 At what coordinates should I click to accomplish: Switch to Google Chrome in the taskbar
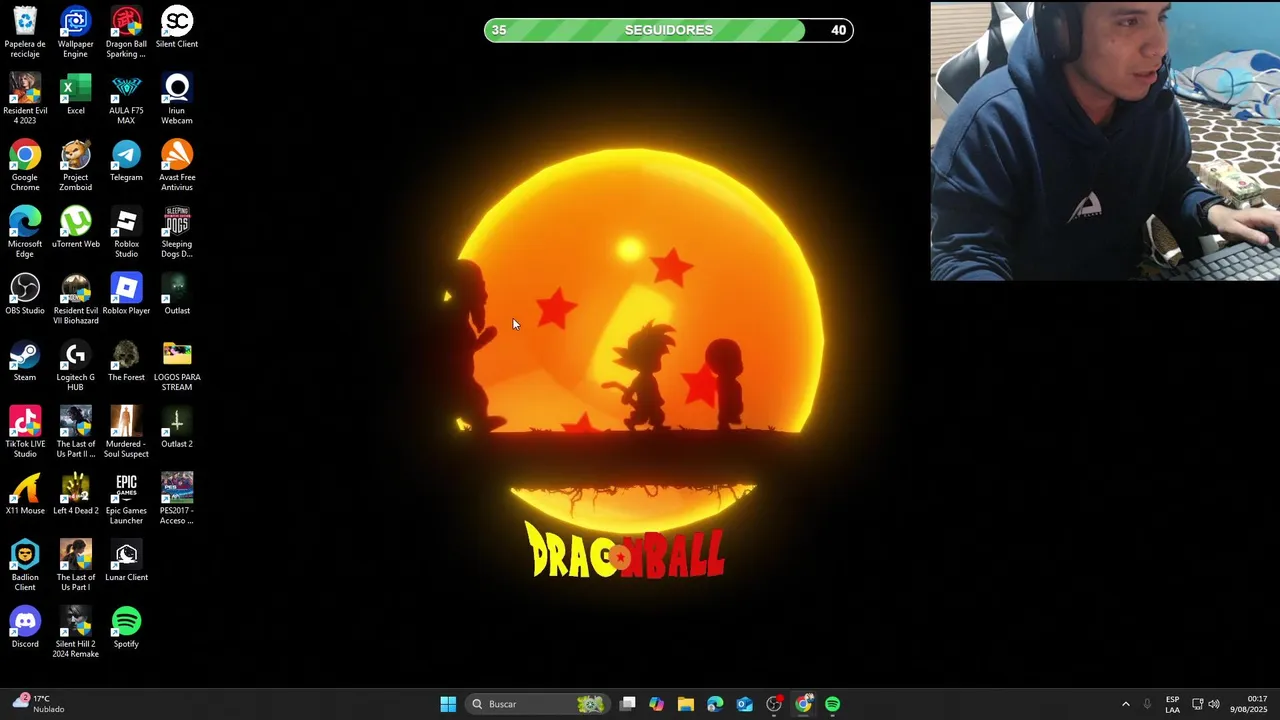pos(804,704)
